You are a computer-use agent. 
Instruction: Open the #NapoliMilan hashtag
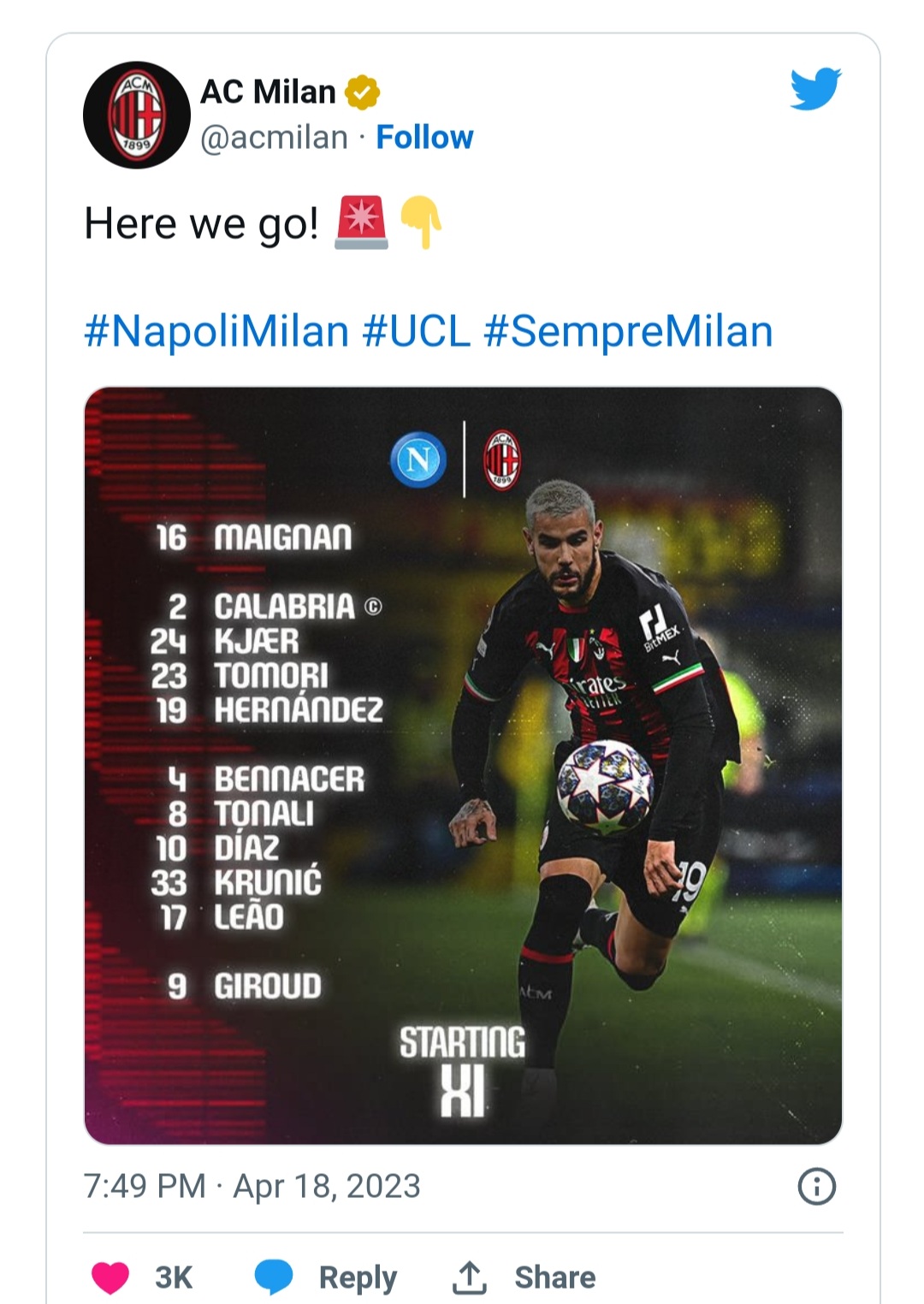216,331
